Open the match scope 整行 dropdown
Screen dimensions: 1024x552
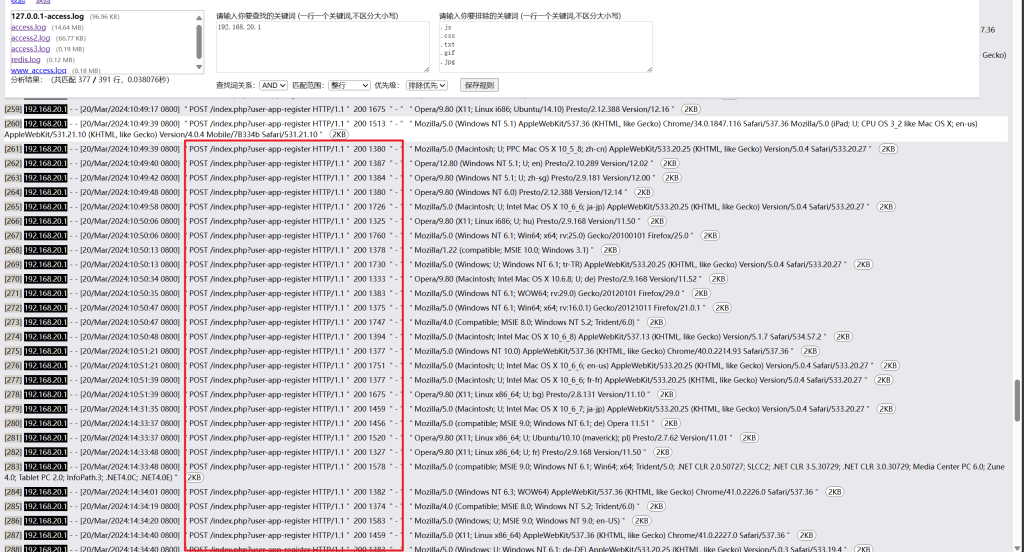click(x=349, y=86)
